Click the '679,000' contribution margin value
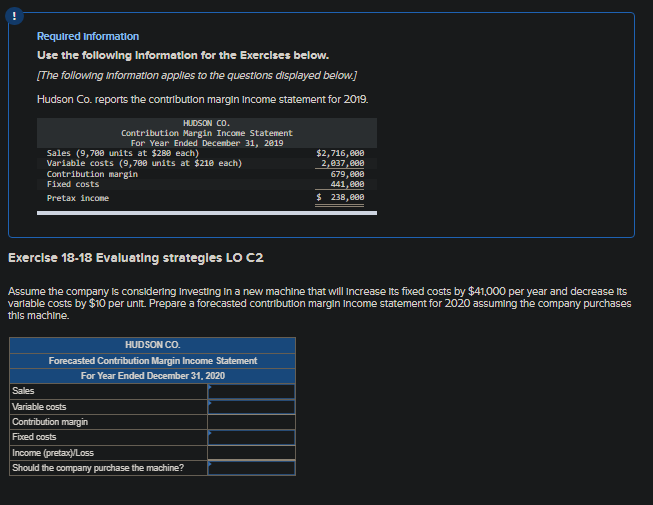Image resolution: width=653 pixels, height=505 pixels. pos(347,174)
